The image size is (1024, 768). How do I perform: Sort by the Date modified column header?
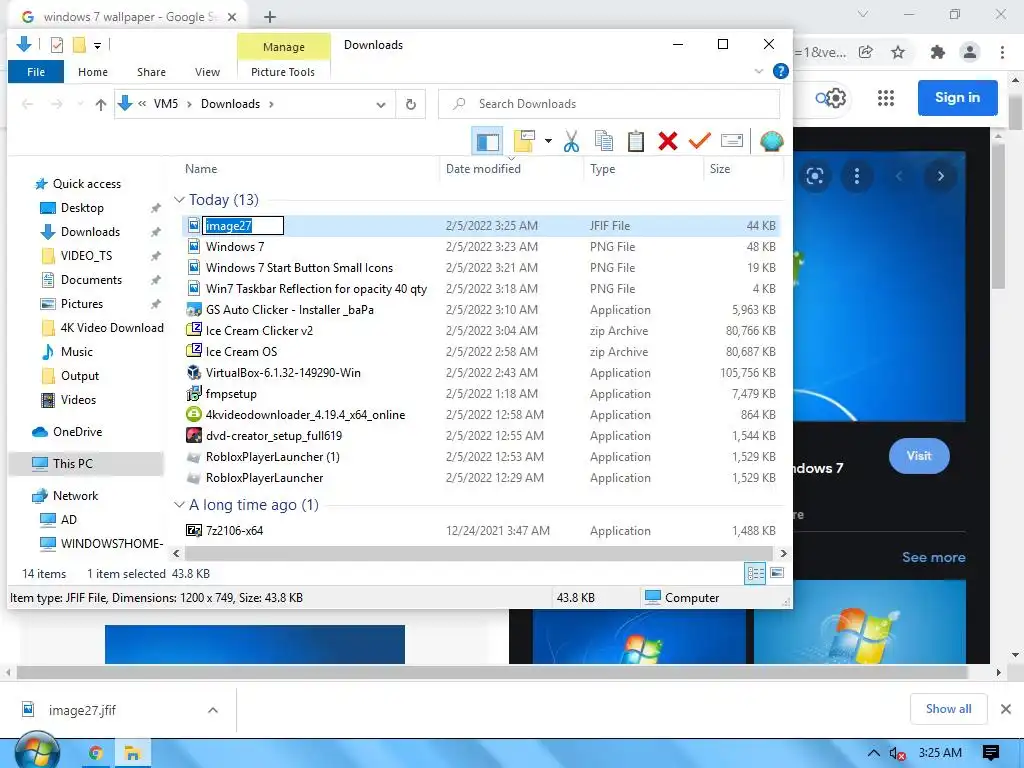point(483,168)
